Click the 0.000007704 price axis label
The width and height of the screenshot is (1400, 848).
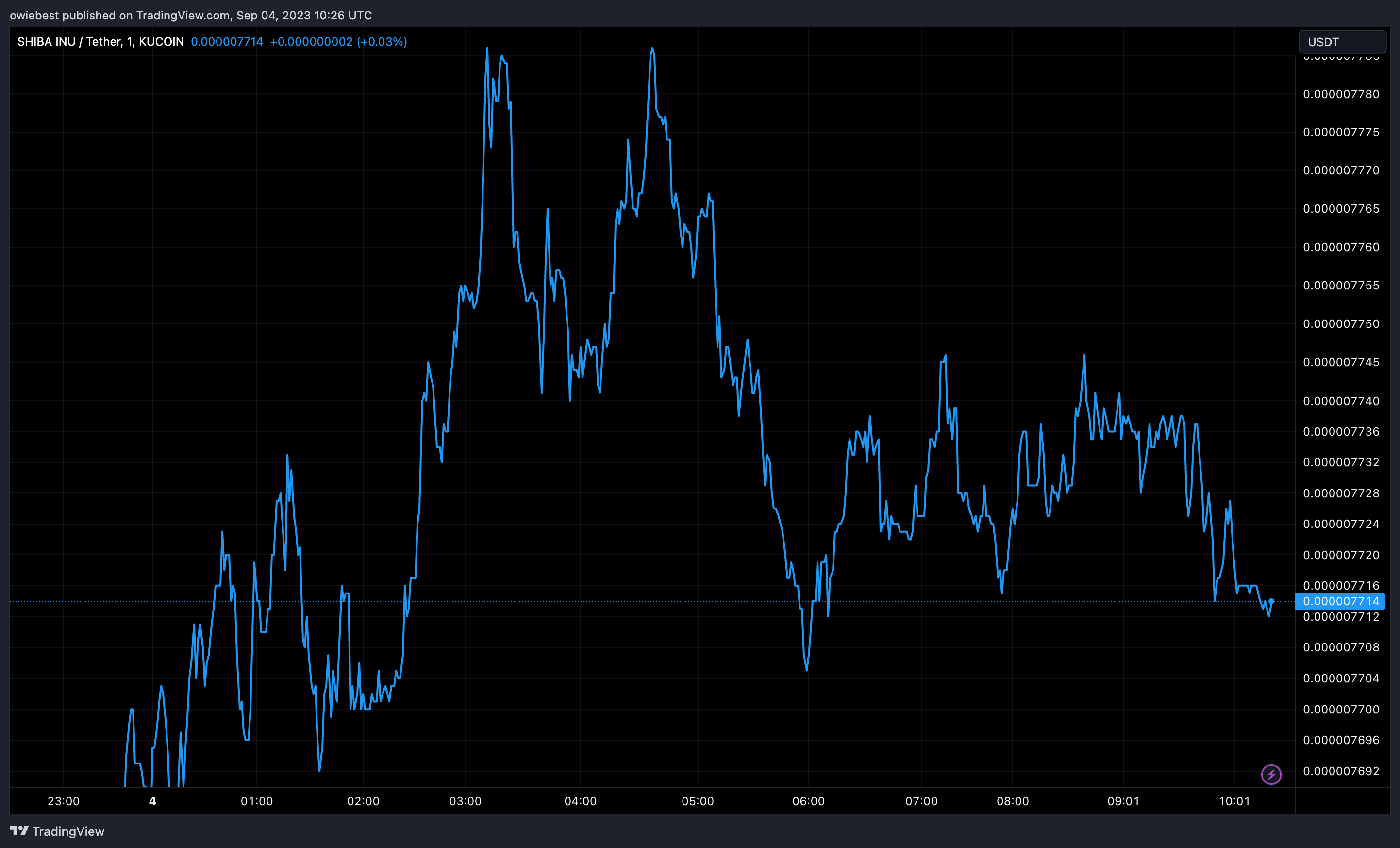(1341, 678)
